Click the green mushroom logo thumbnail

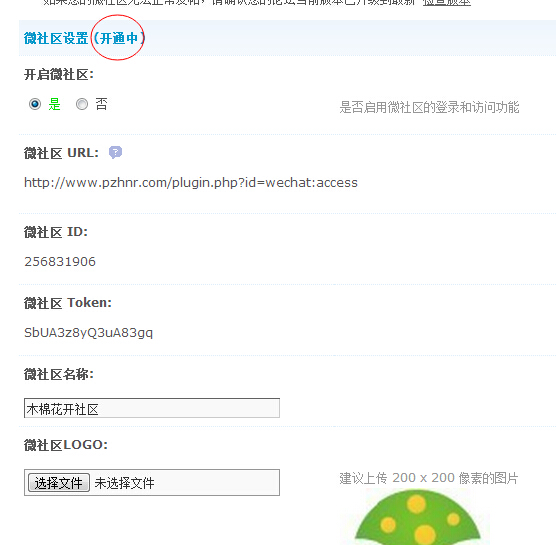point(417,517)
